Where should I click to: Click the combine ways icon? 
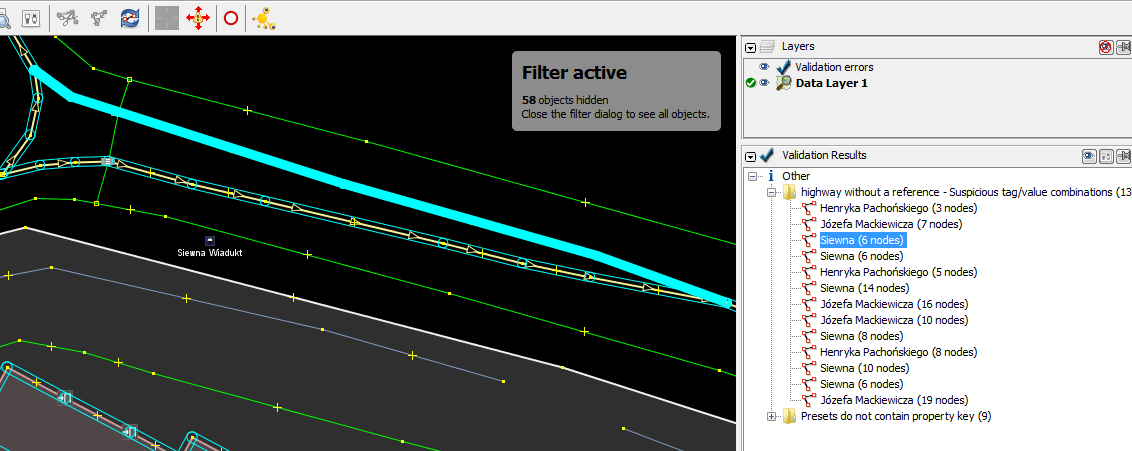[99, 18]
